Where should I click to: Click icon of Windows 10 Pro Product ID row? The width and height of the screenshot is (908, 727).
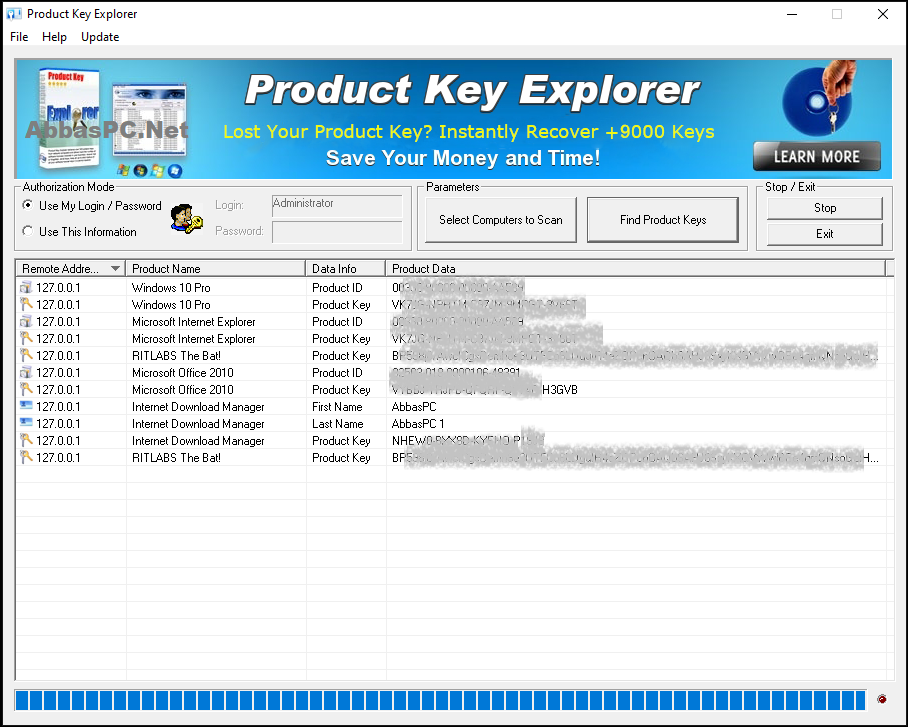(x=26, y=288)
